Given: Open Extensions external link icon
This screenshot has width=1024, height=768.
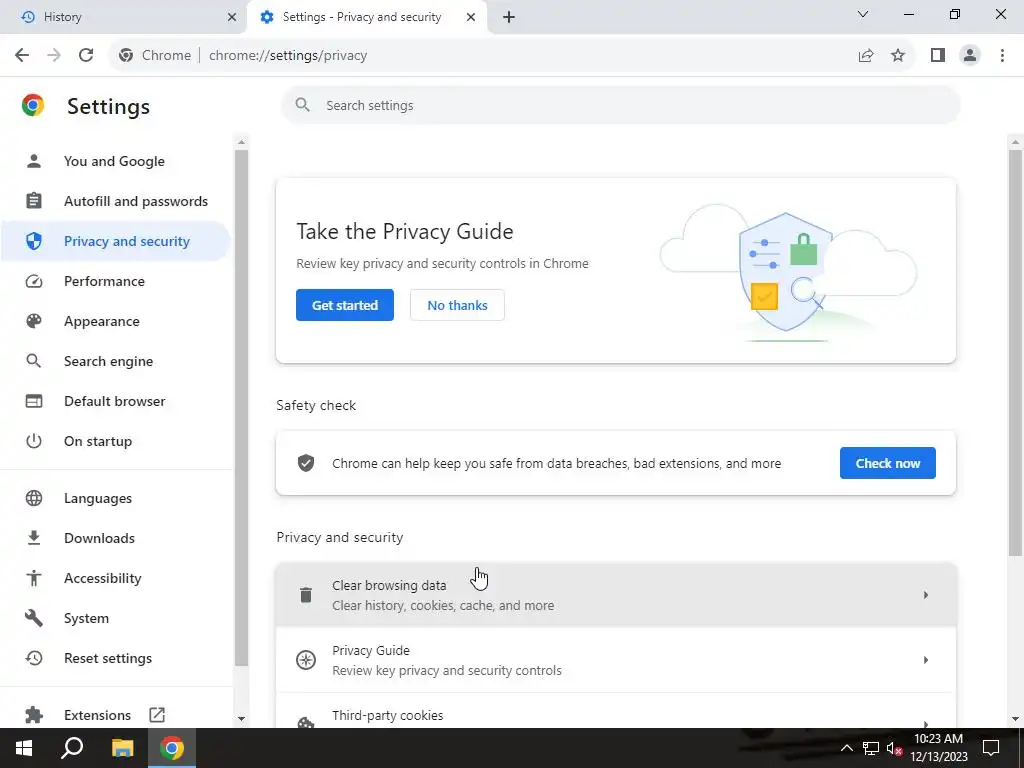Looking at the screenshot, I should point(157,715).
